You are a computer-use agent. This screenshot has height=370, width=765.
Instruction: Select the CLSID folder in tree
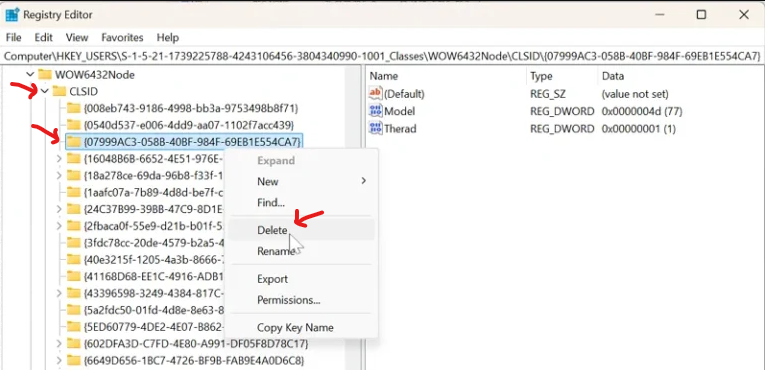point(83,91)
